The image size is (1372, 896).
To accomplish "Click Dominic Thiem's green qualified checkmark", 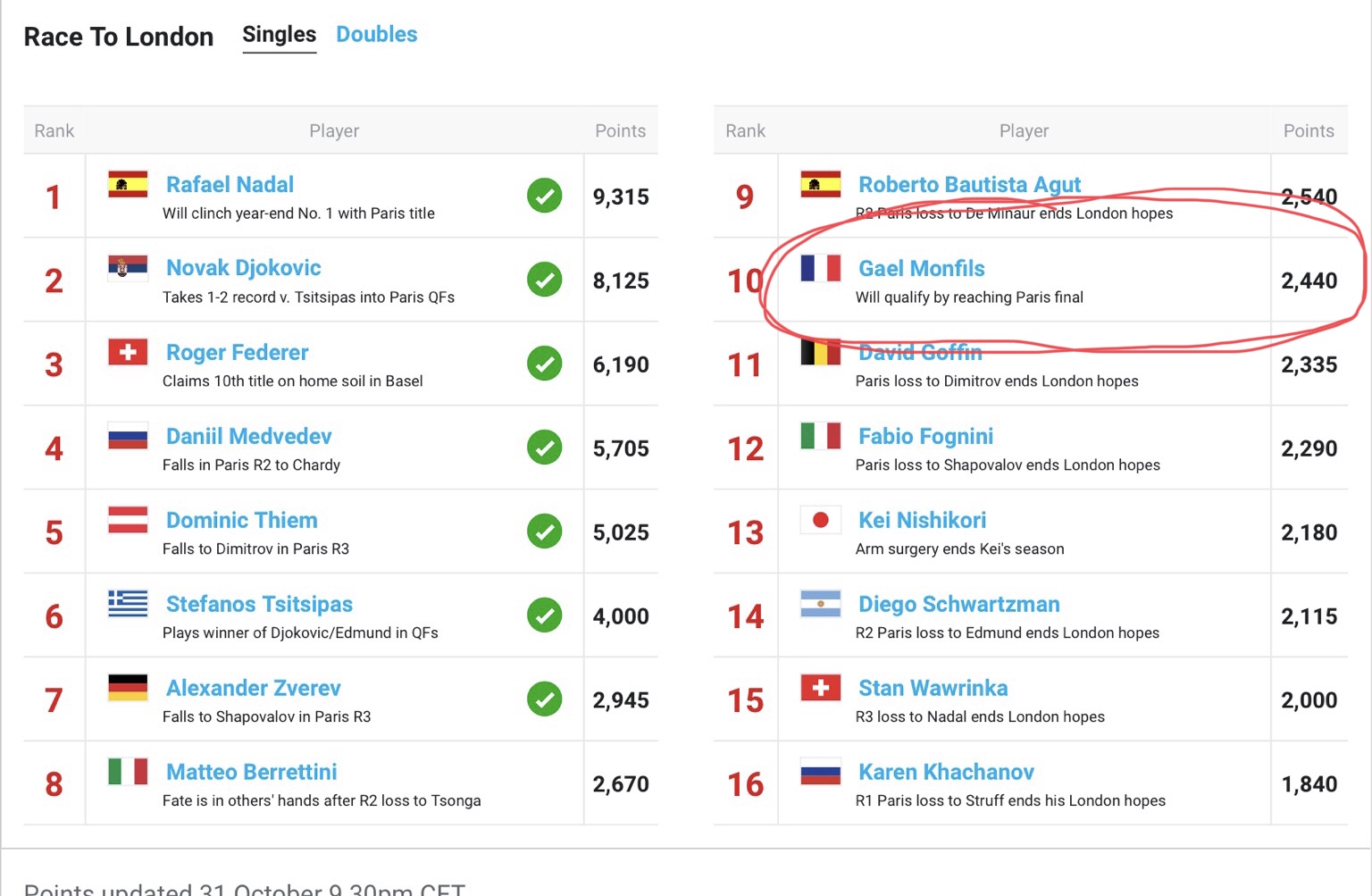I will click(x=544, y=532).
